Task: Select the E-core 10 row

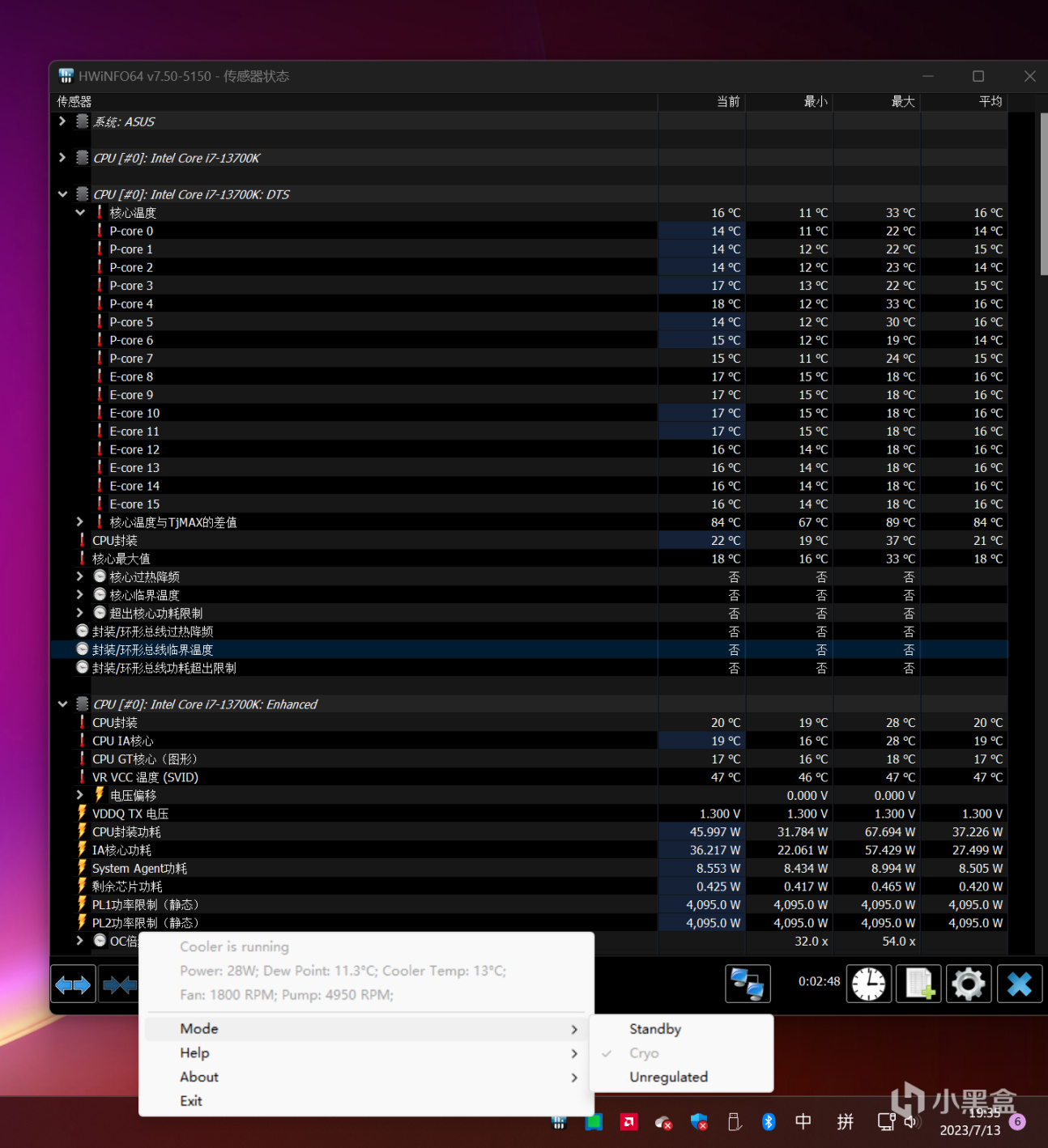Action: point(529,413)
